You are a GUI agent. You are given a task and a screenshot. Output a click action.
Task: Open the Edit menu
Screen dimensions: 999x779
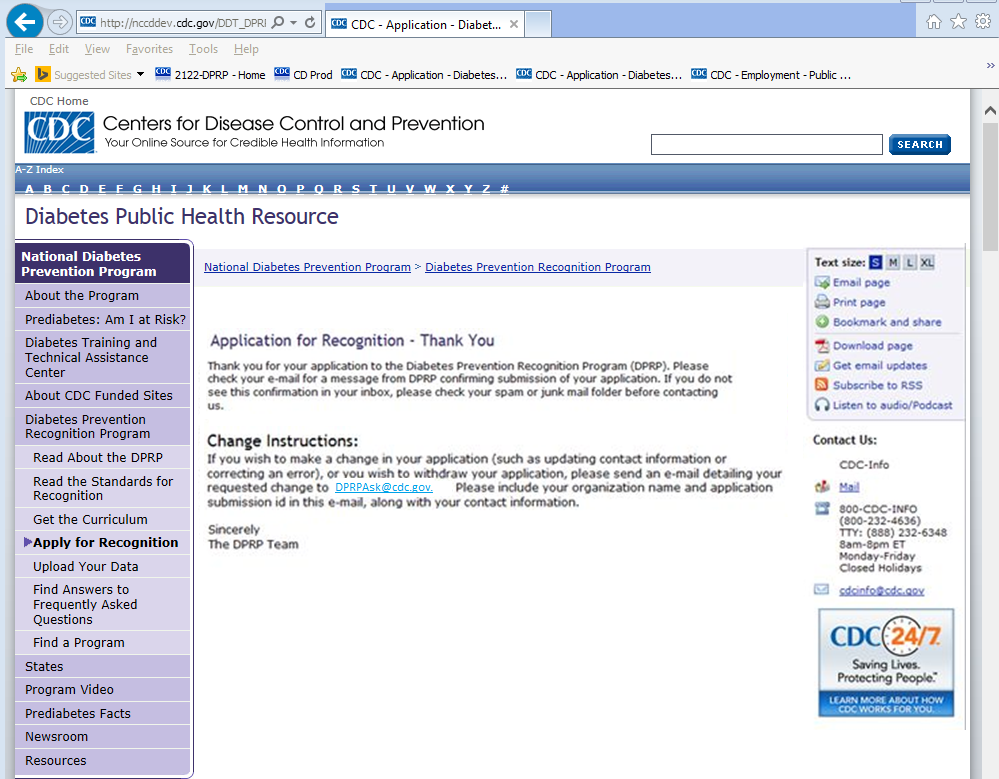[59, 49]
